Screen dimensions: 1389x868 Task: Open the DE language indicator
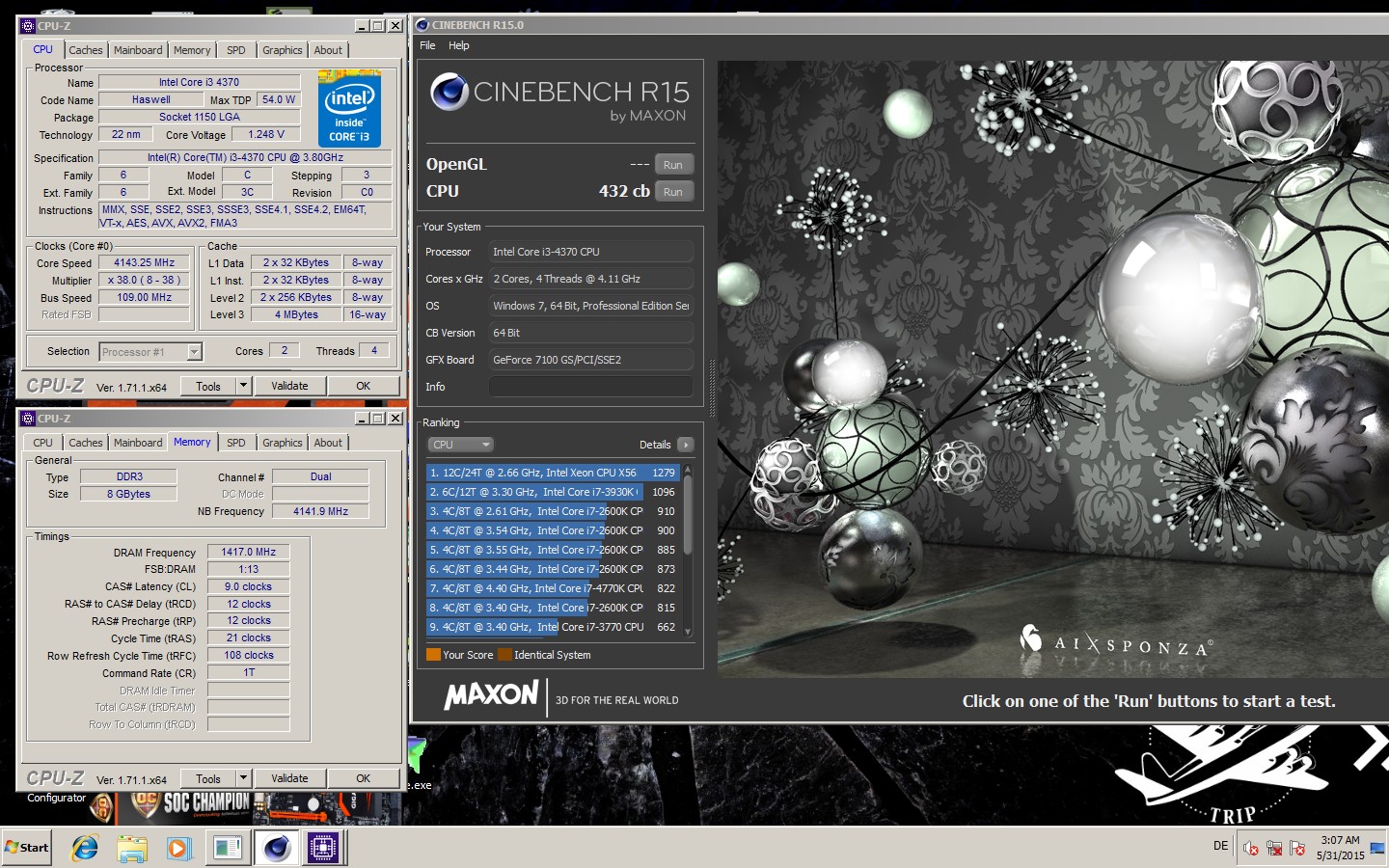pyautogui.click(x=1220, y=846)
